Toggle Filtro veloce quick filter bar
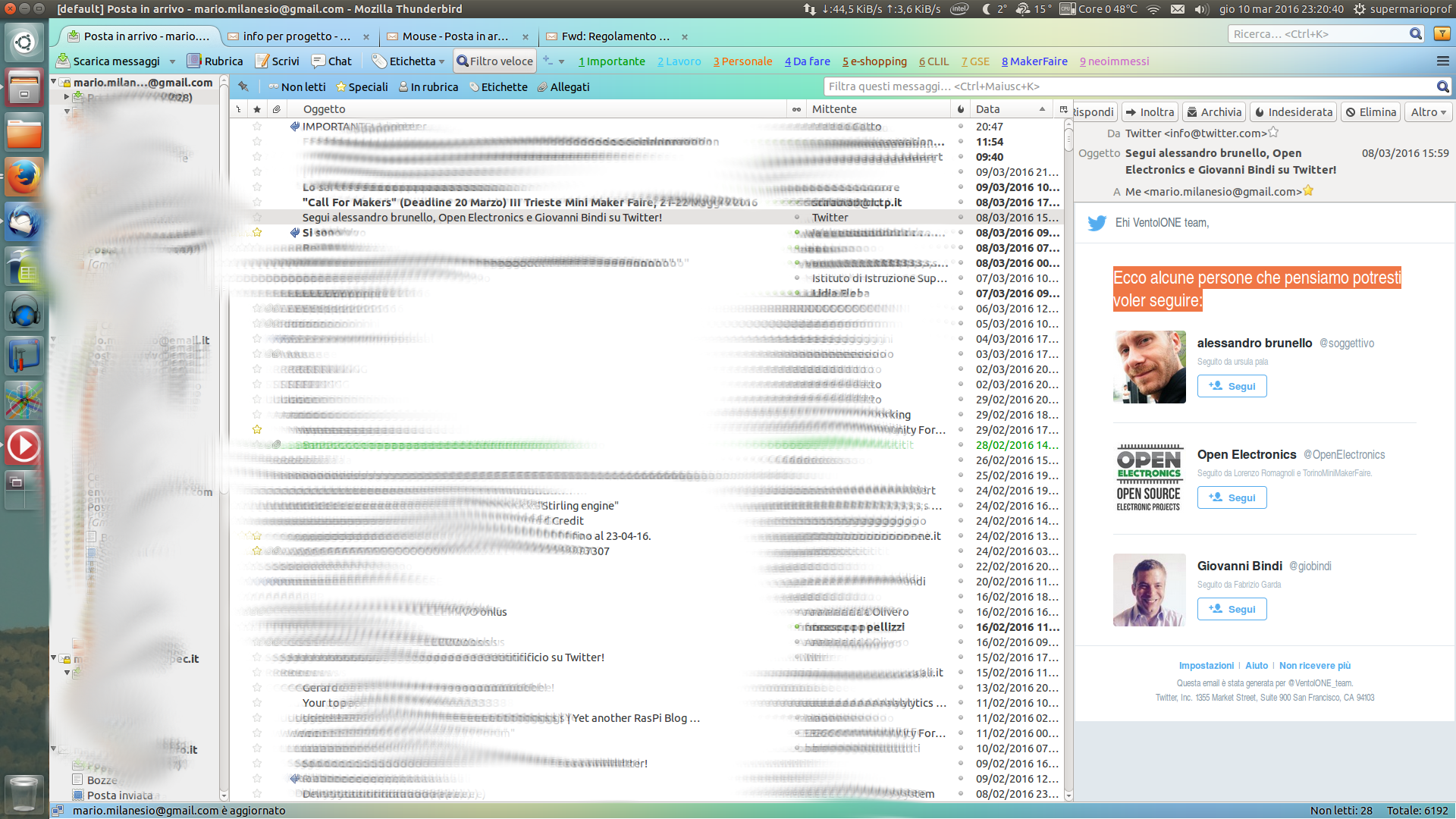The width and height of the screenshot is (1456, 819). click(x=494, y=61)
